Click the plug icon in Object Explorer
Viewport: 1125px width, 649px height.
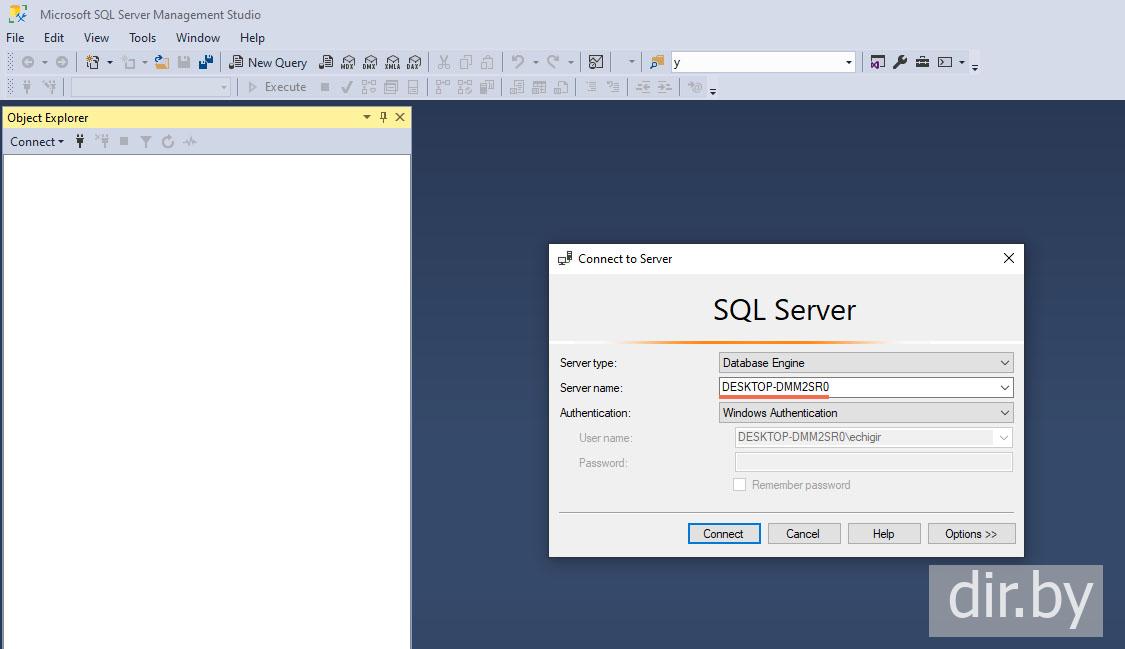(80, 142)
